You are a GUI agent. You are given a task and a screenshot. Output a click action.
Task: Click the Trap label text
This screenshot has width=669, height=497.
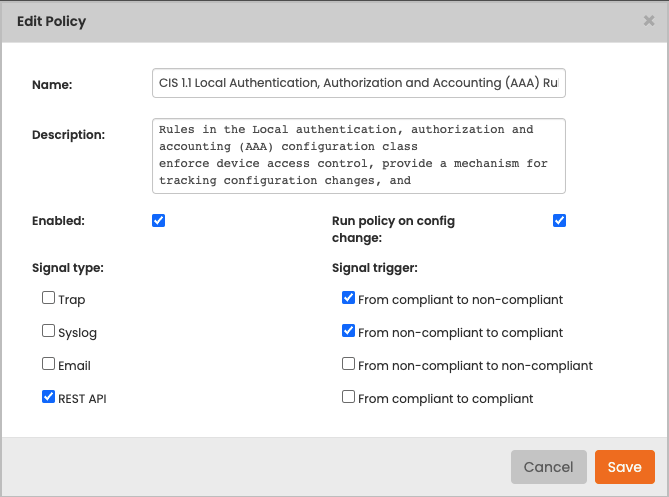pyautogui.click(x=72, y=299)
